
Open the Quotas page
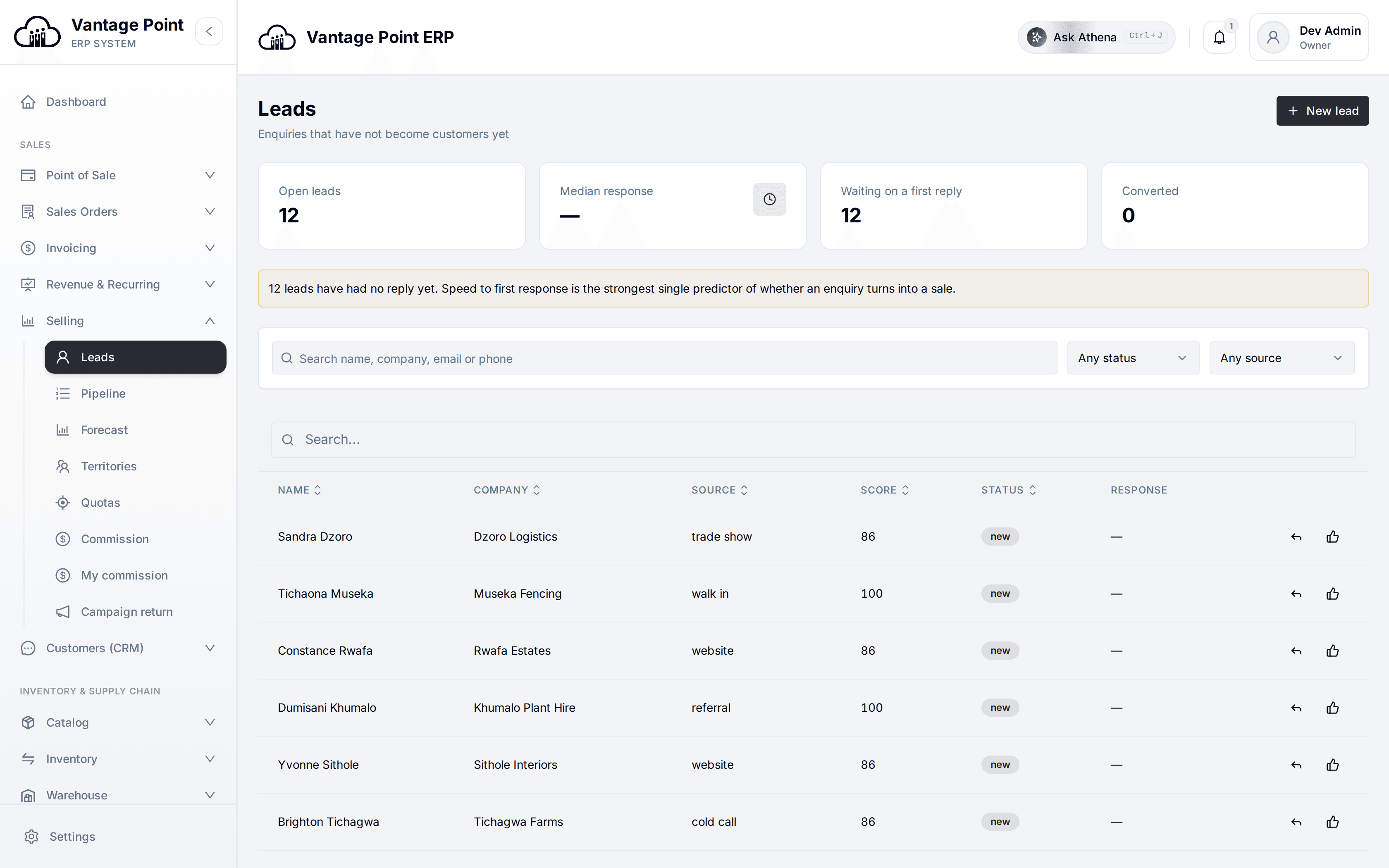pyautogui.click(x=136, y=502)
